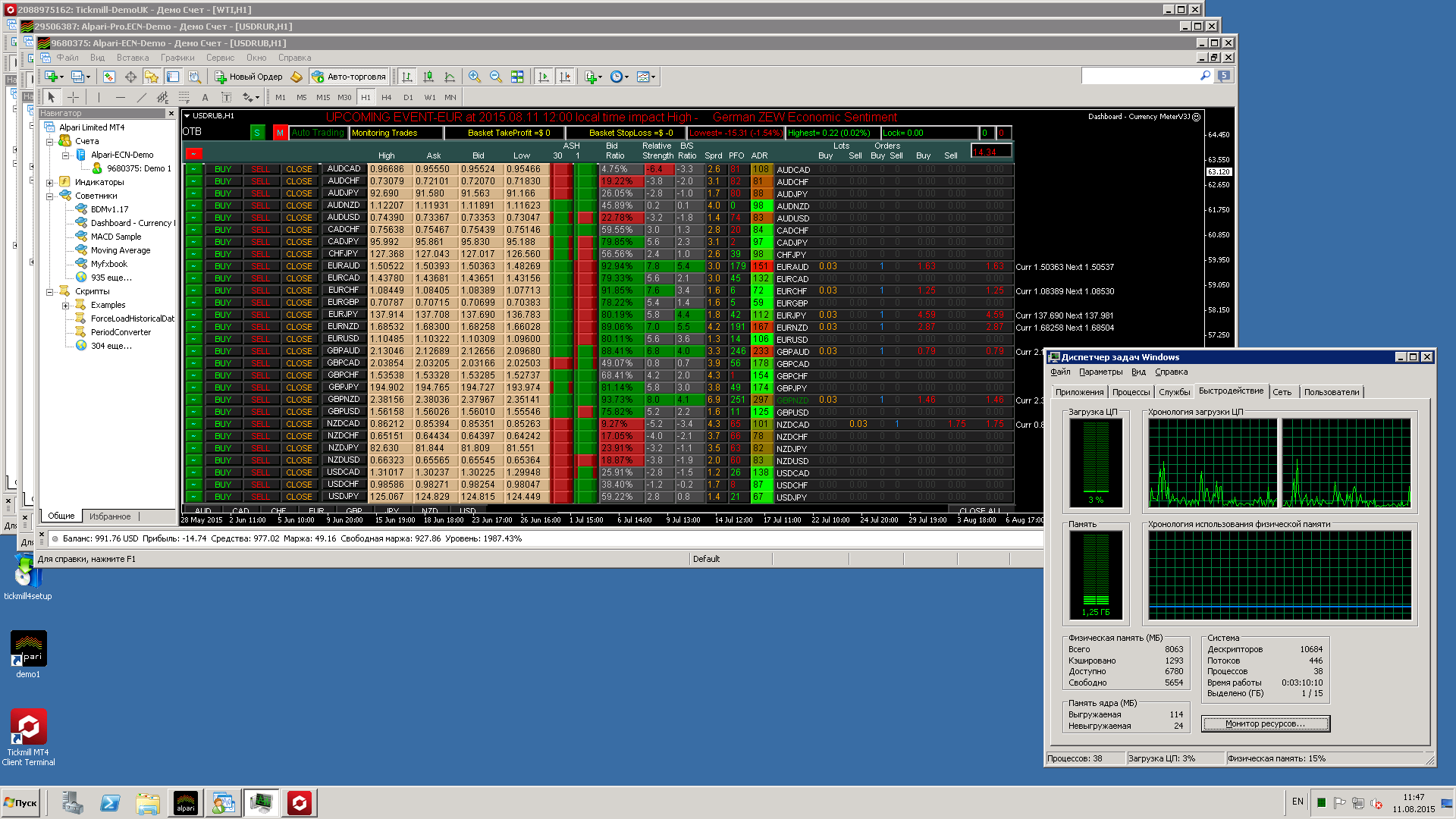This screenshot has height=819, width=1456.
Task: Click the zoom out magnifier icon
Action: tap(496, 77)
